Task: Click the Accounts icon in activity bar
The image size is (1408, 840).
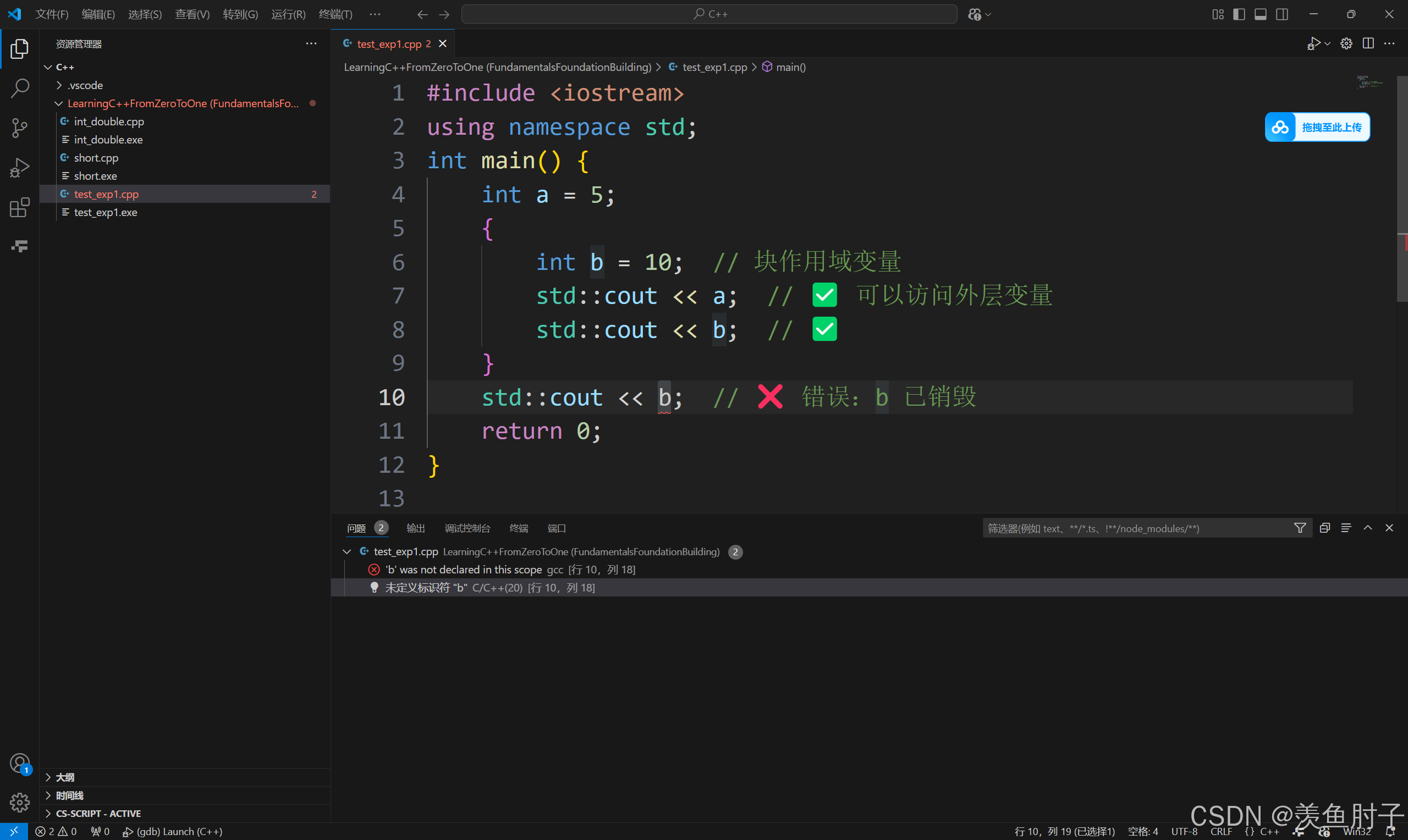Action: coord(20,763)
